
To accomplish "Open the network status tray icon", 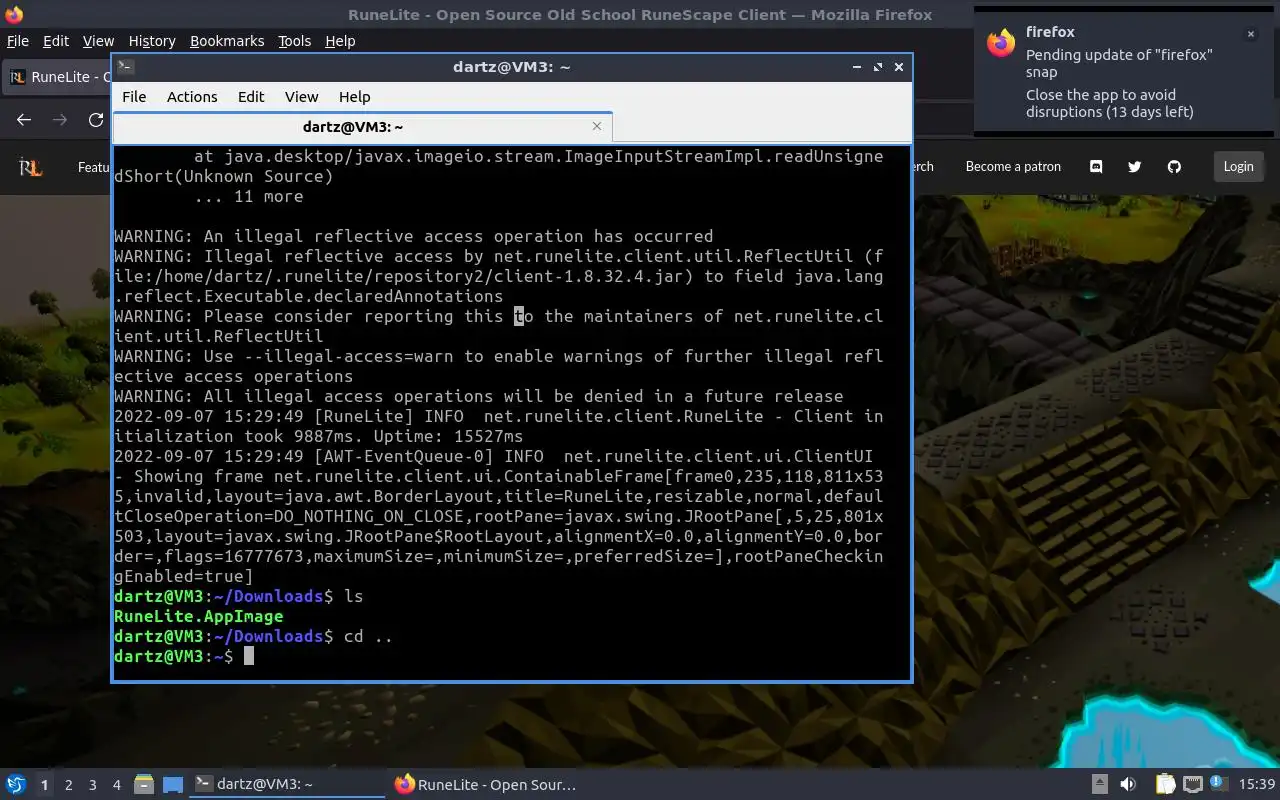I will pos(1192,784).
